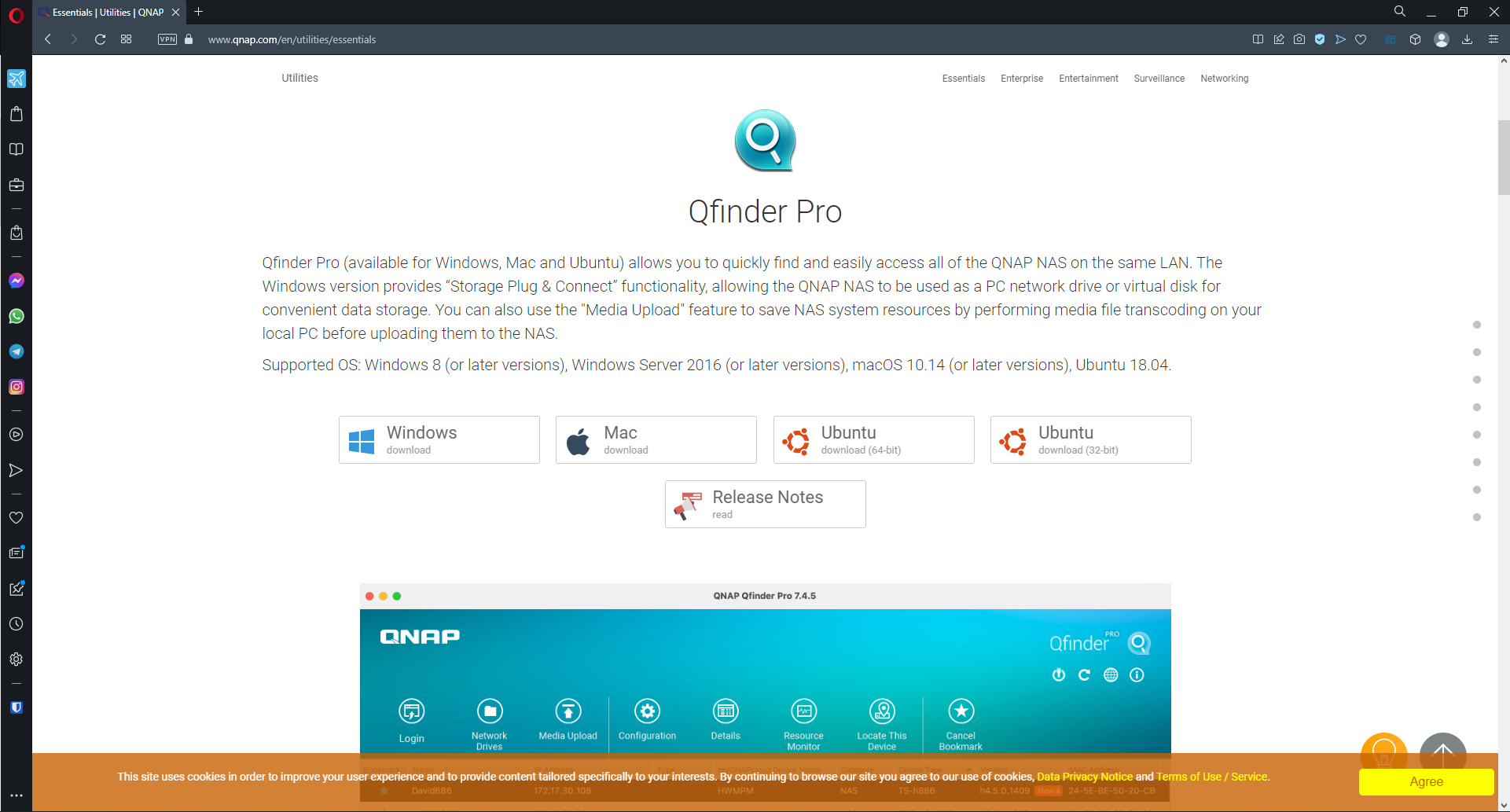Search tabs with magnifier icon
Screen dimensions: 1510x812
click(x=1400, y=12)
